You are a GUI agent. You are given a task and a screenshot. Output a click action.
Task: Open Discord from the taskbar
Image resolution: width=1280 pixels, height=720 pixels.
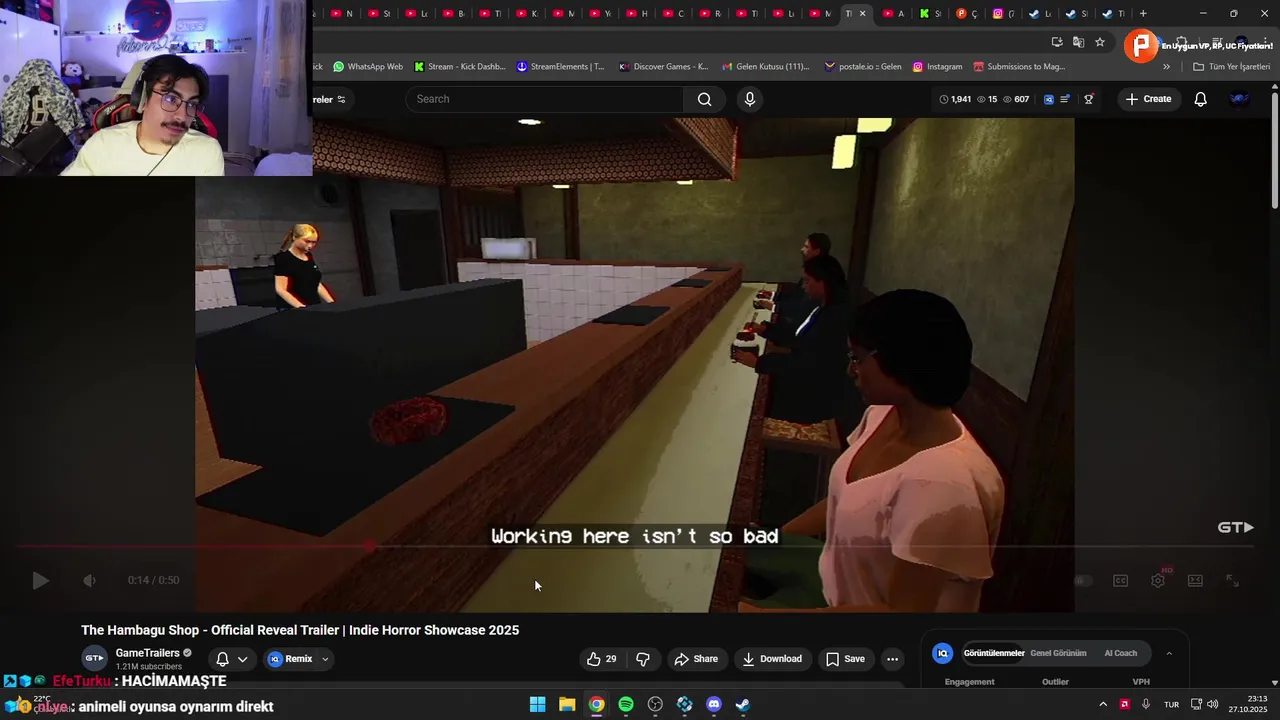tap(713, 704)
